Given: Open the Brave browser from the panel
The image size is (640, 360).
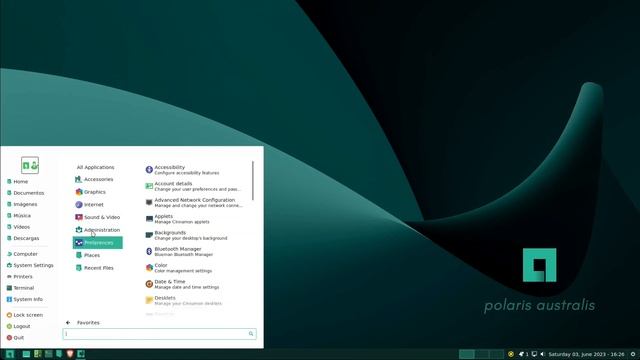Looking at the screenshot, I should (70, 354).
